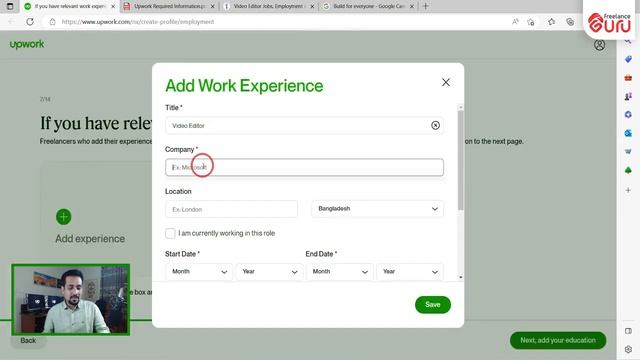This screenshot has width=640, height=360.
Task: Click the dialog scrollbar down arrow
Action: click(x=460, y=277)
